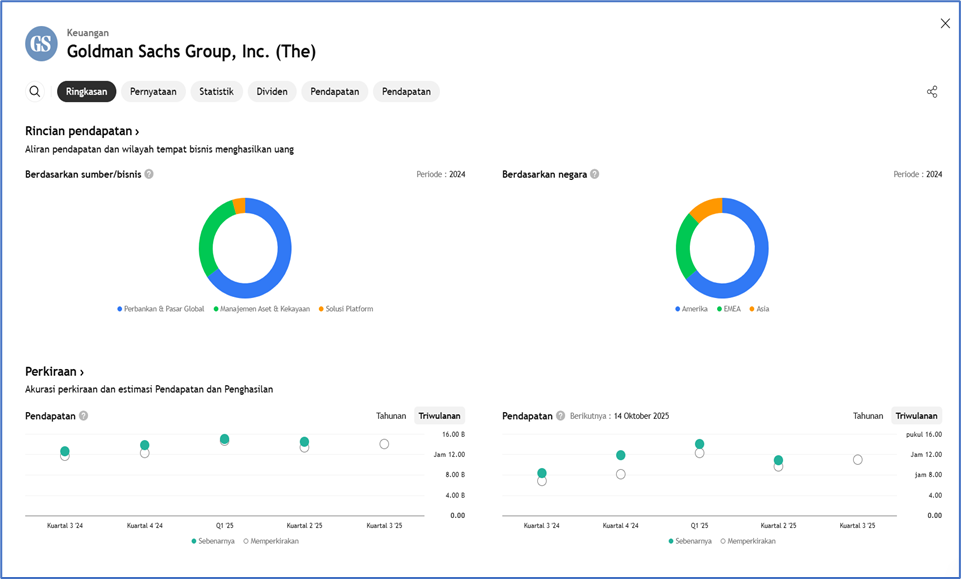
Task: Close the Keuangan panel with X
Action: [x=945, y=24]
